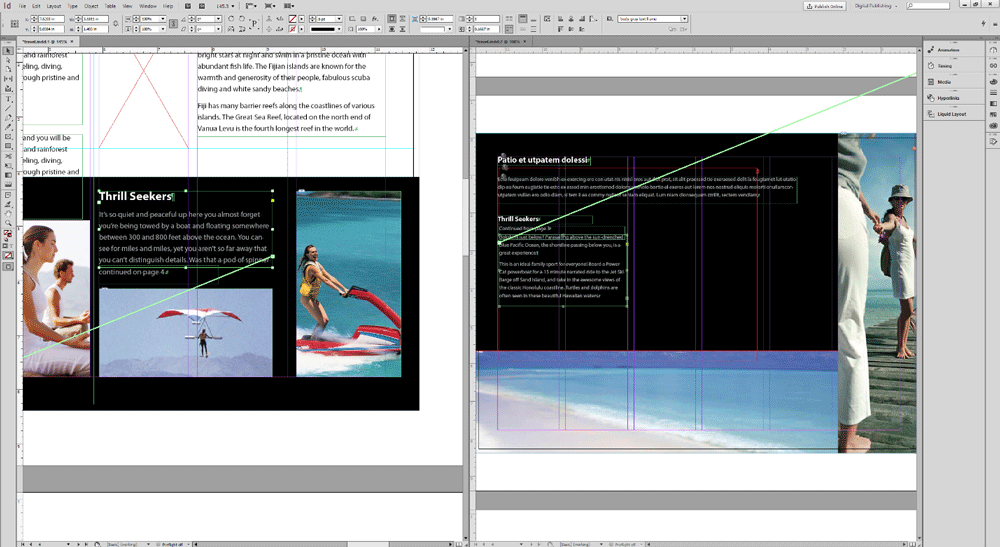This screenshot has width=1000, height=547.
Task: Open the zoom level dropdown
Action: (232, 6)
